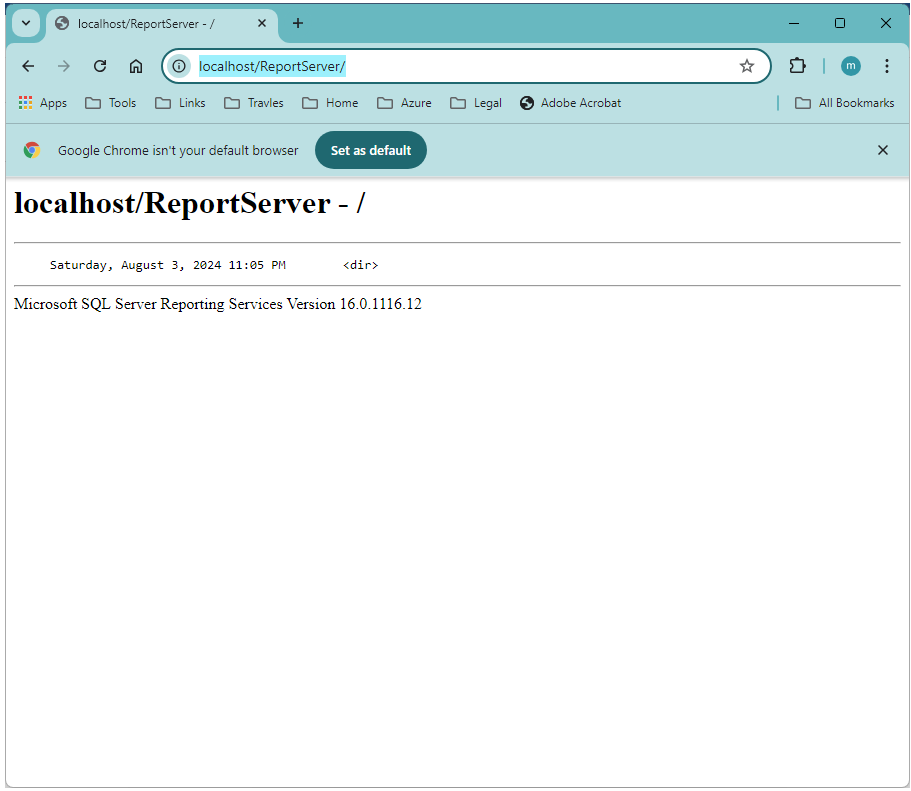Close the localhost/ReportServer tab
The image size is (911, 791).
[x=262, y=23]
